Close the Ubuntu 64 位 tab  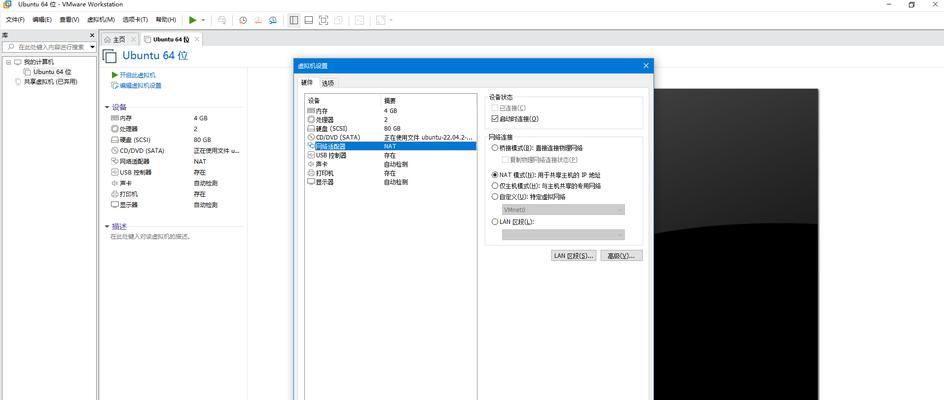(197, 39)
